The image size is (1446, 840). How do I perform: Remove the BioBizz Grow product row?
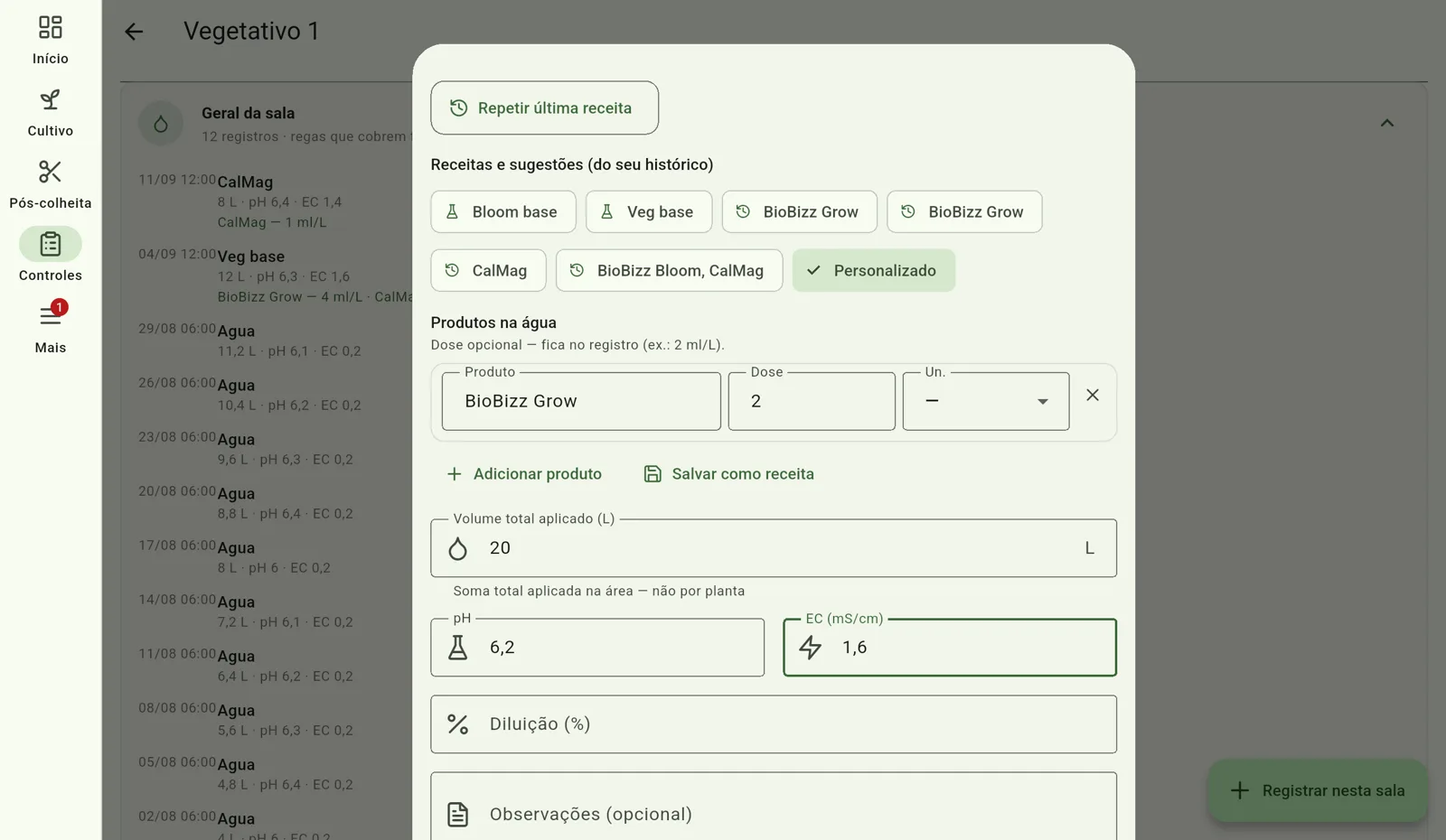click(1093, 395)
